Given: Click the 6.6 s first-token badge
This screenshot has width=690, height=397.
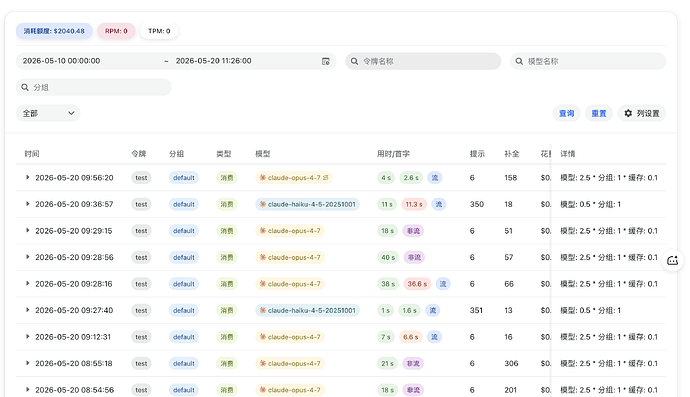Looking at the screenshot, I should click(411, 337).
